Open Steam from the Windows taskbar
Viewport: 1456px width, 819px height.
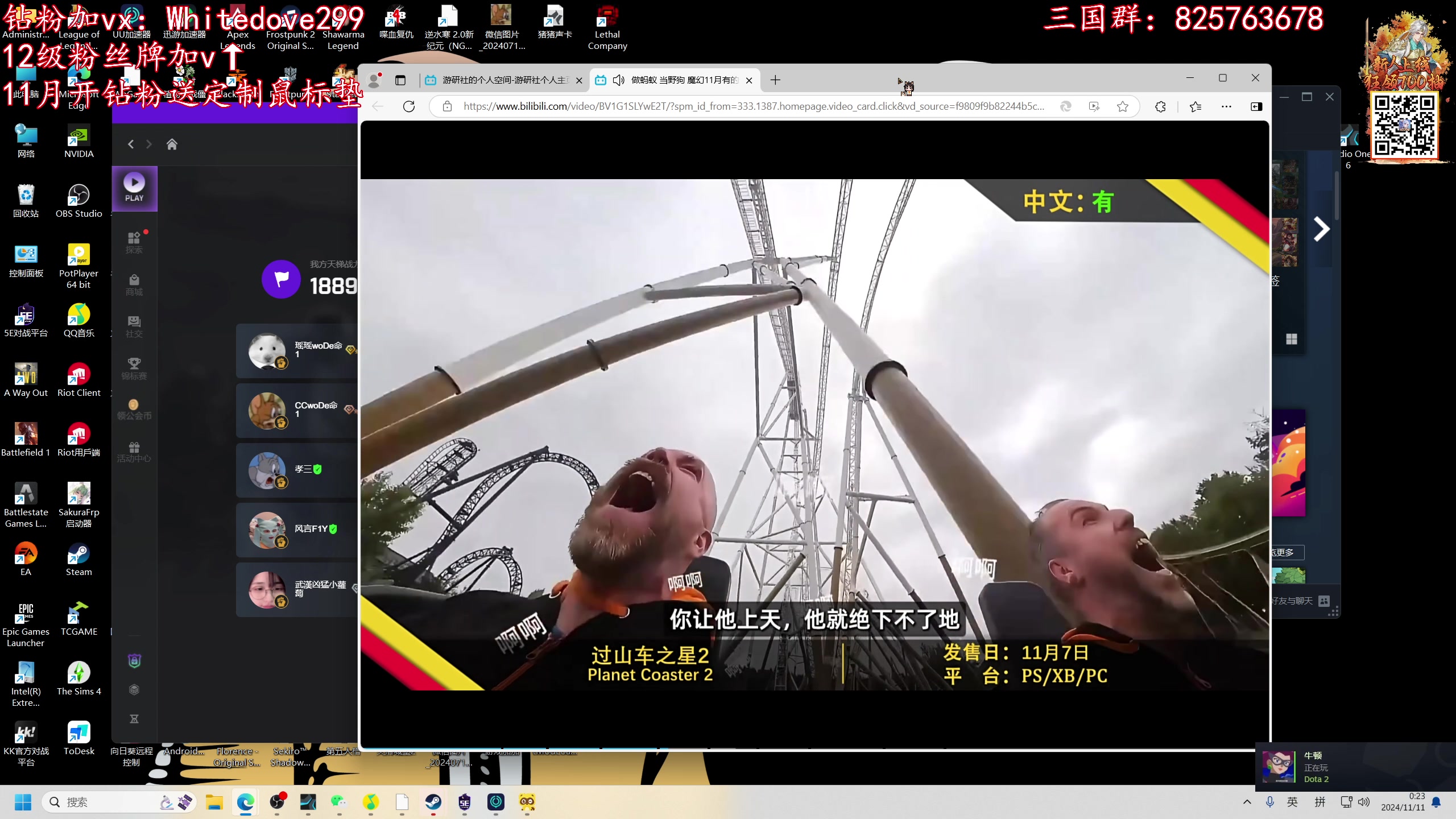point(433,802)
